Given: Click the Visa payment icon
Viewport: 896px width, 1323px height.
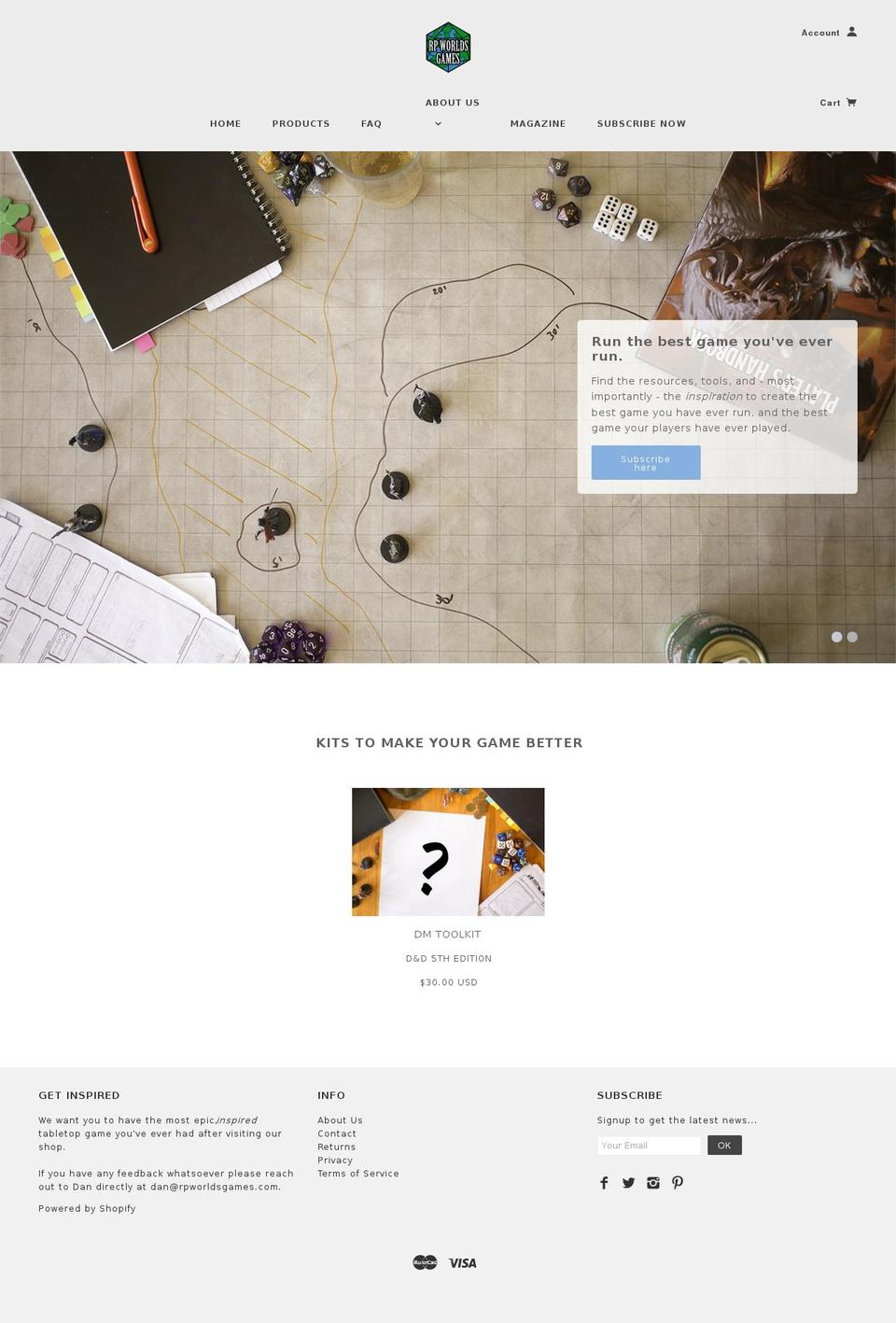Looking at the screenshot, I should [463, 1263].
